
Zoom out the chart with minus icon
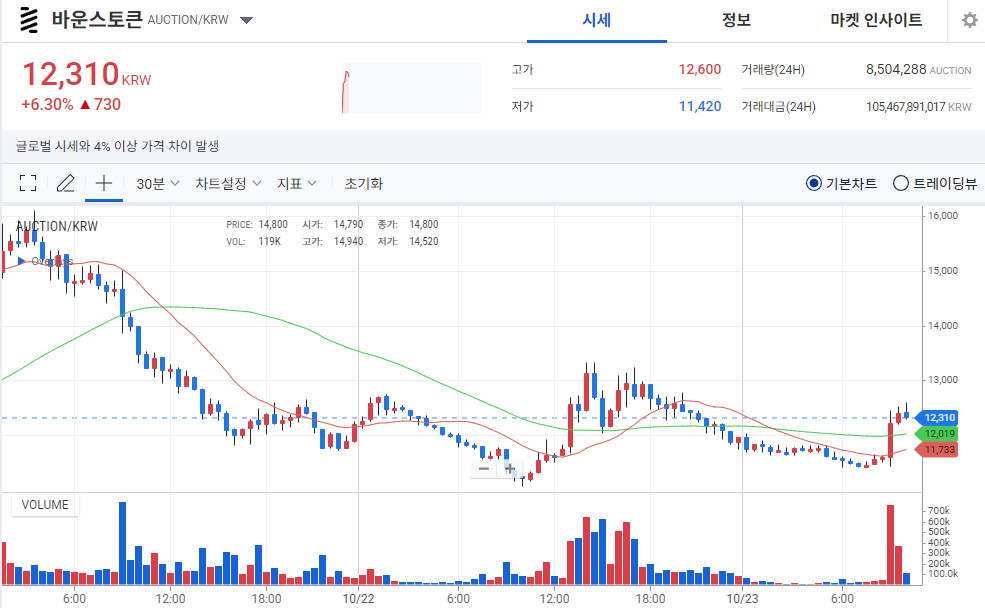pyautogui.click(x=483, y=468)
